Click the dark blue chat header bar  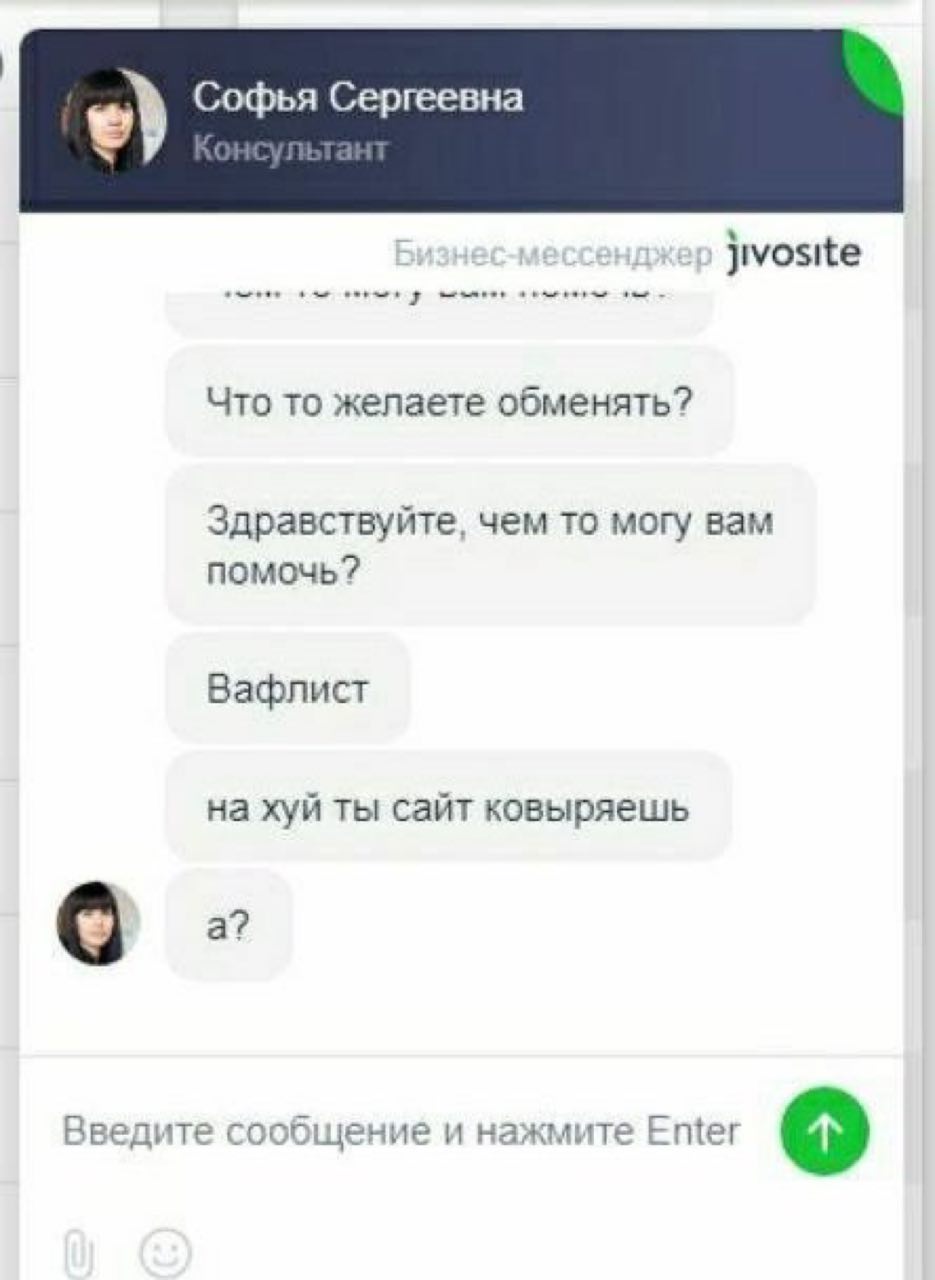tap(461, 121)
